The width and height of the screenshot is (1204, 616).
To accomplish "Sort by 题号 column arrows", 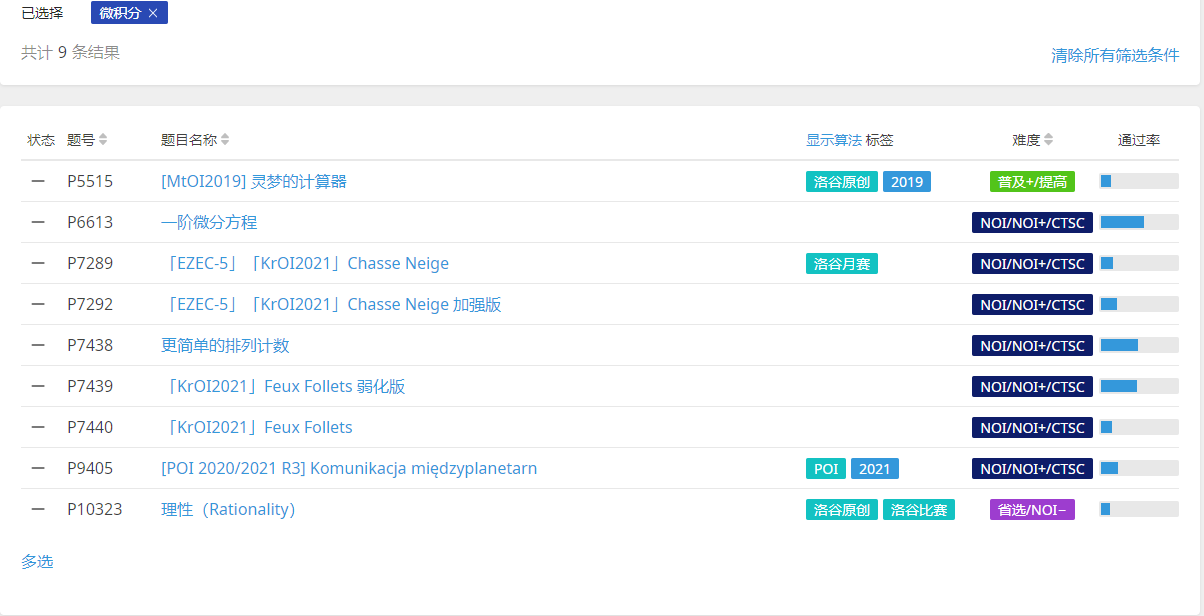I will click(103, 140).
